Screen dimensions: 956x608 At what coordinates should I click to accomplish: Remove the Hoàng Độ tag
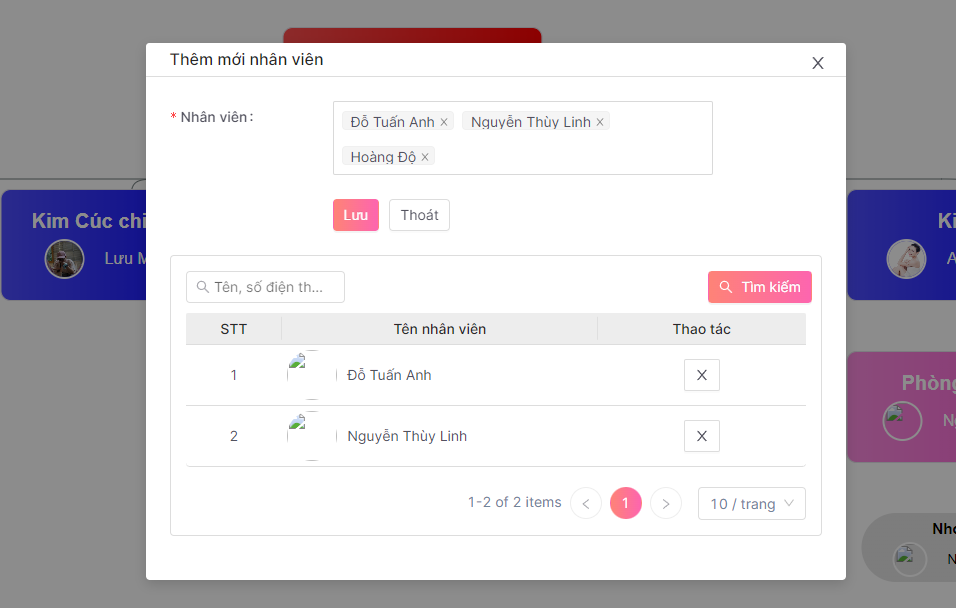point(425,157)
